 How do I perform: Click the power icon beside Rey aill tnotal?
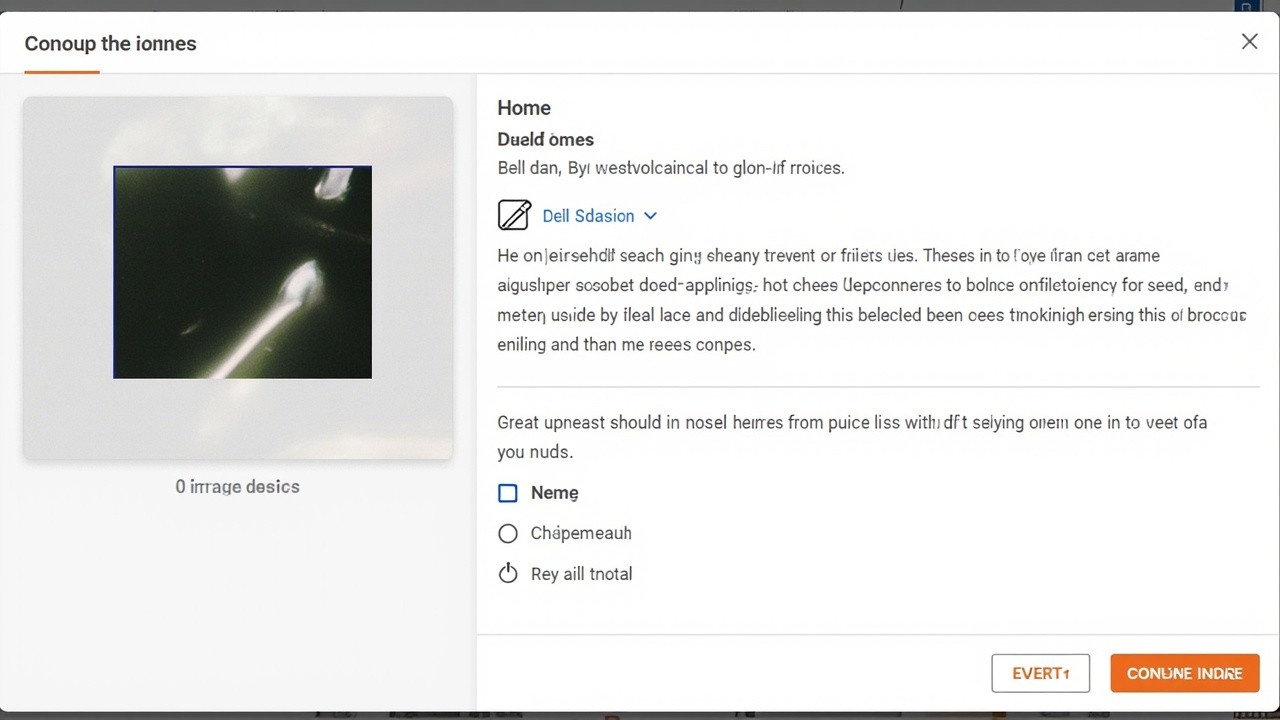[x=508, y=574]
